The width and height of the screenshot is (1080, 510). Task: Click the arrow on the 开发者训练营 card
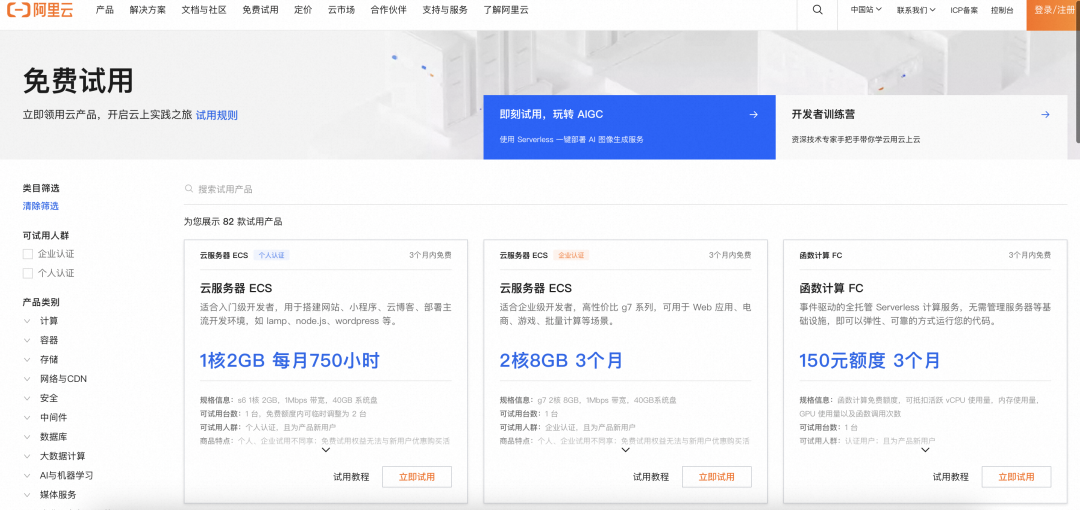(1045, 114)
